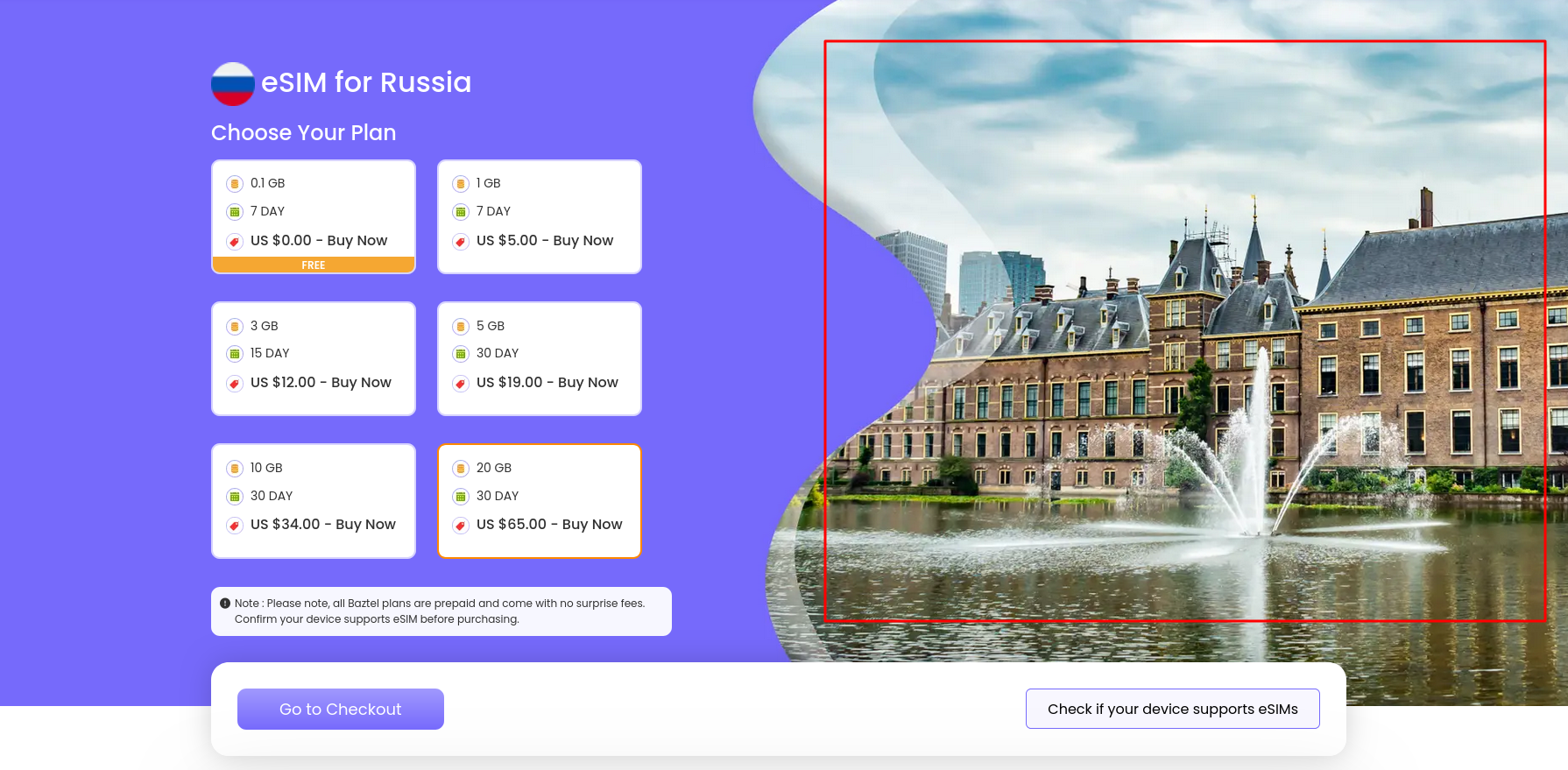Select the 1 GB plan for US $5.00
Viewport: 1568px width, 770px height.
point(539,216)
